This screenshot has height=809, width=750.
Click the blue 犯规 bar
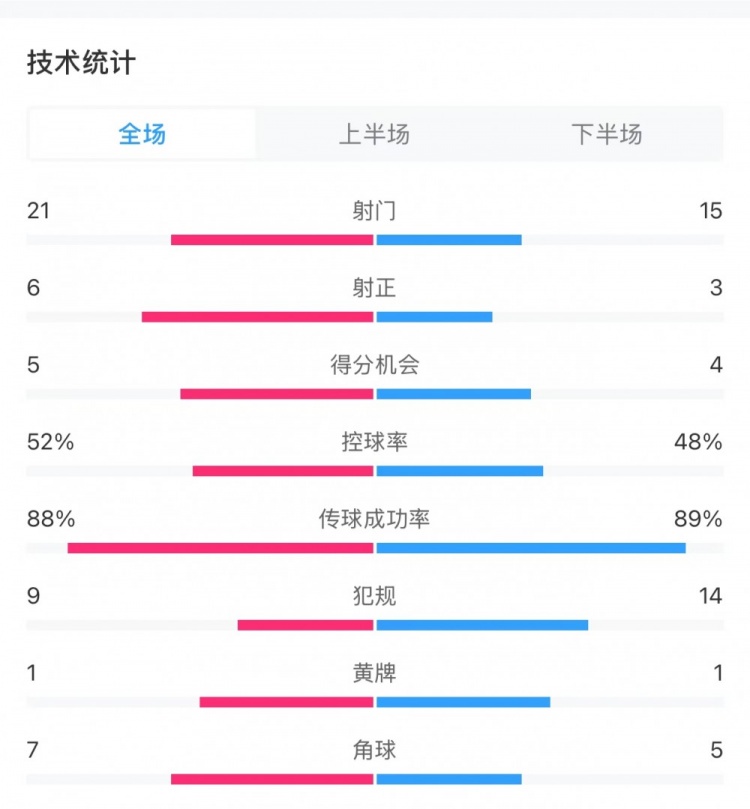pos(482,625)
